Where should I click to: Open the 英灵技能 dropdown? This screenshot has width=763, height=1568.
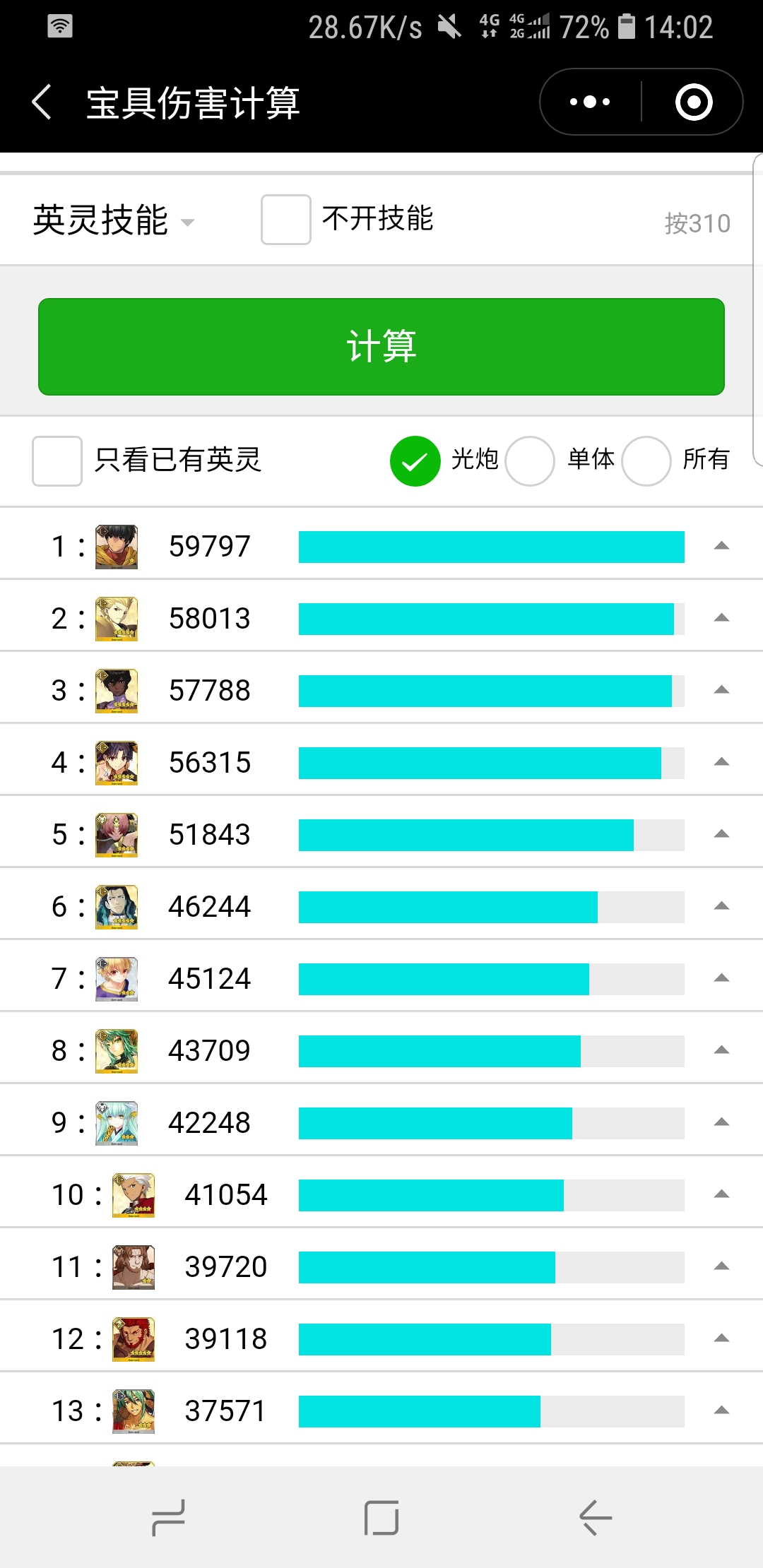tap(113, 220)
